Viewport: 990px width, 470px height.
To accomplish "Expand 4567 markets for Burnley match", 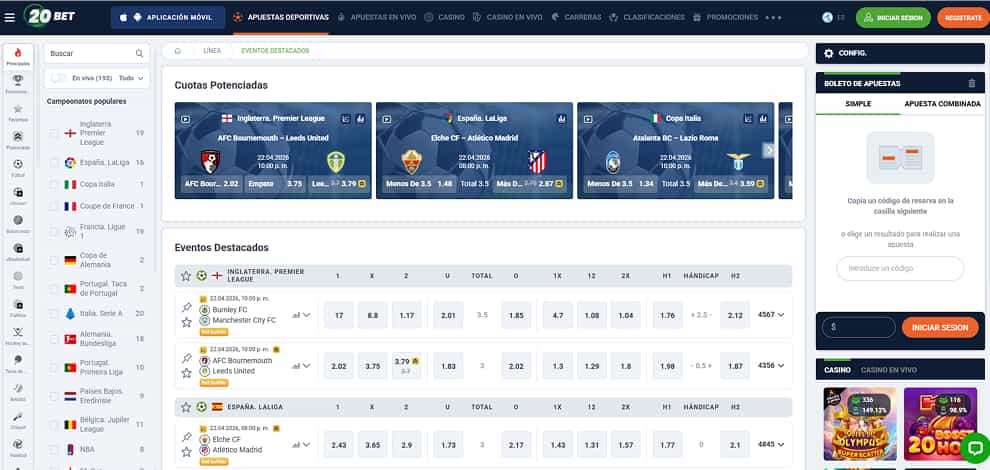I will coord(771,315).
